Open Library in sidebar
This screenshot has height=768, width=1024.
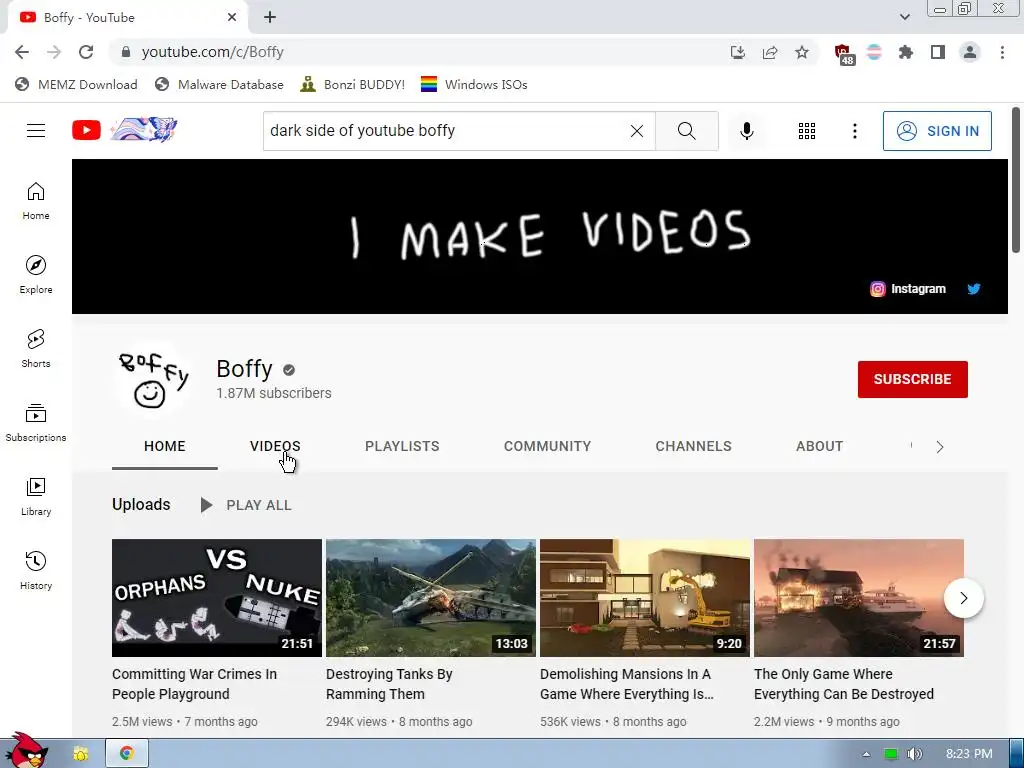pyautogui.click(x=36, y=497)
